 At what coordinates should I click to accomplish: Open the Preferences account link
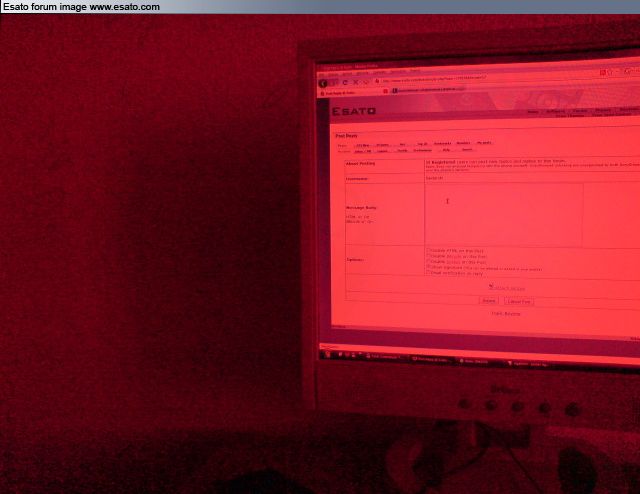pyautogui.click(x=422, y=150)
